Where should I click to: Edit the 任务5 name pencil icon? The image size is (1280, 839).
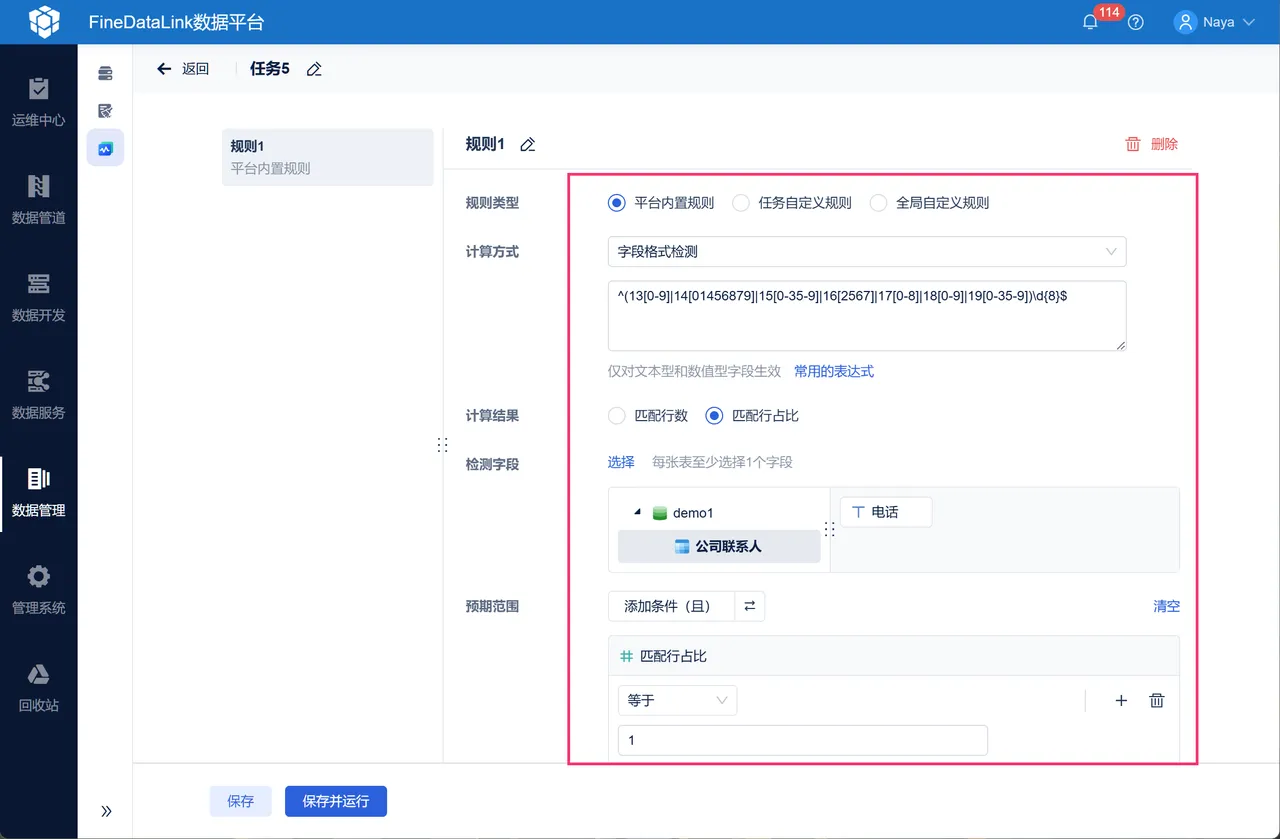314,69
